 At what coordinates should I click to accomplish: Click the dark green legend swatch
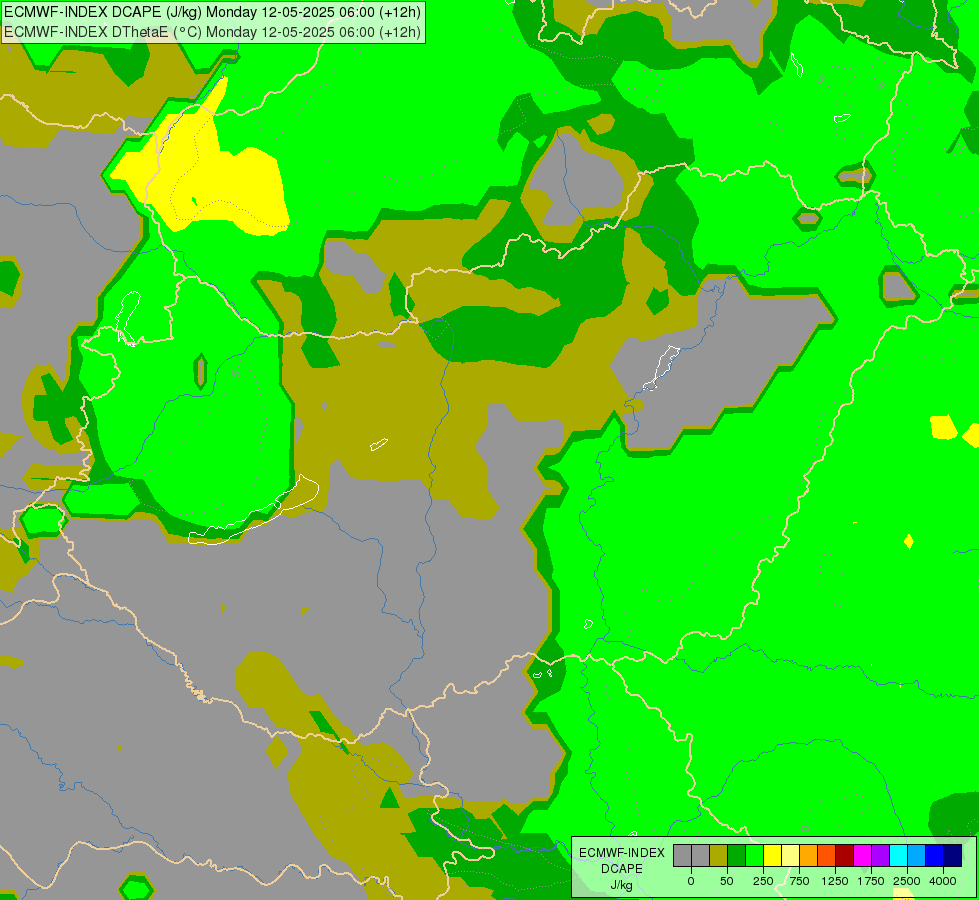737,856
